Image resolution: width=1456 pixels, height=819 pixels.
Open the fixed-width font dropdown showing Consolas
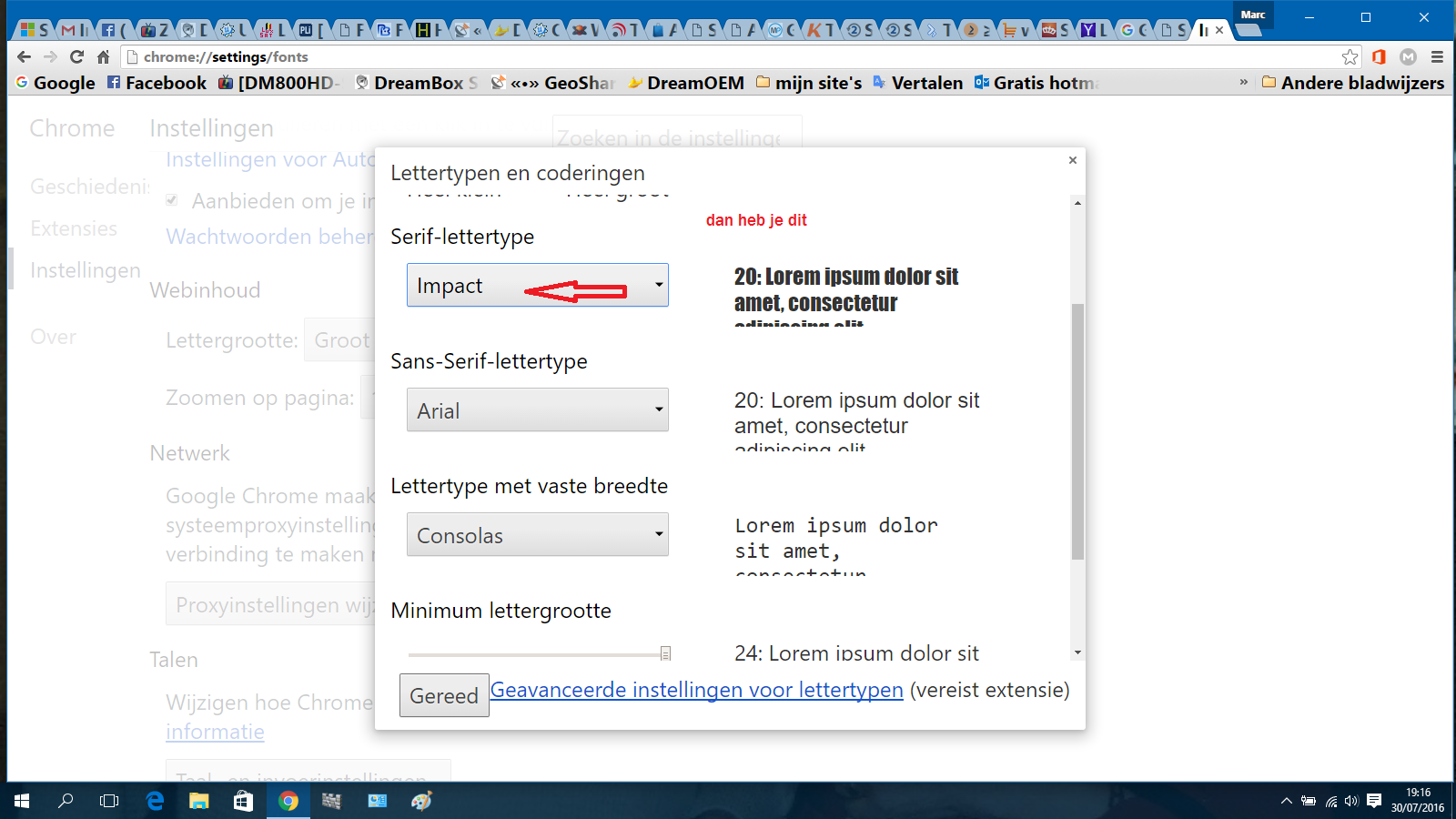point(537,535)
